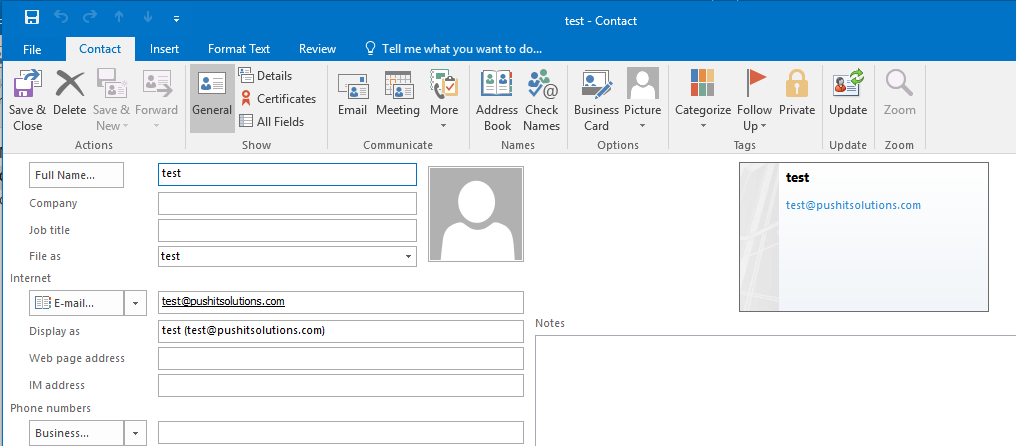Expand More communicate options
The width and height of the screenshot is (1016, 446).
point(444,100)
